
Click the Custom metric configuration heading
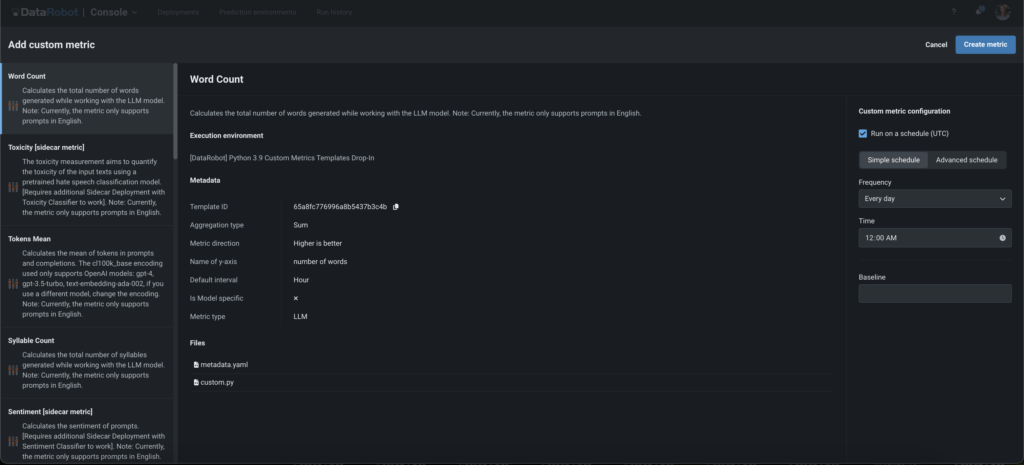coord(904,112)
